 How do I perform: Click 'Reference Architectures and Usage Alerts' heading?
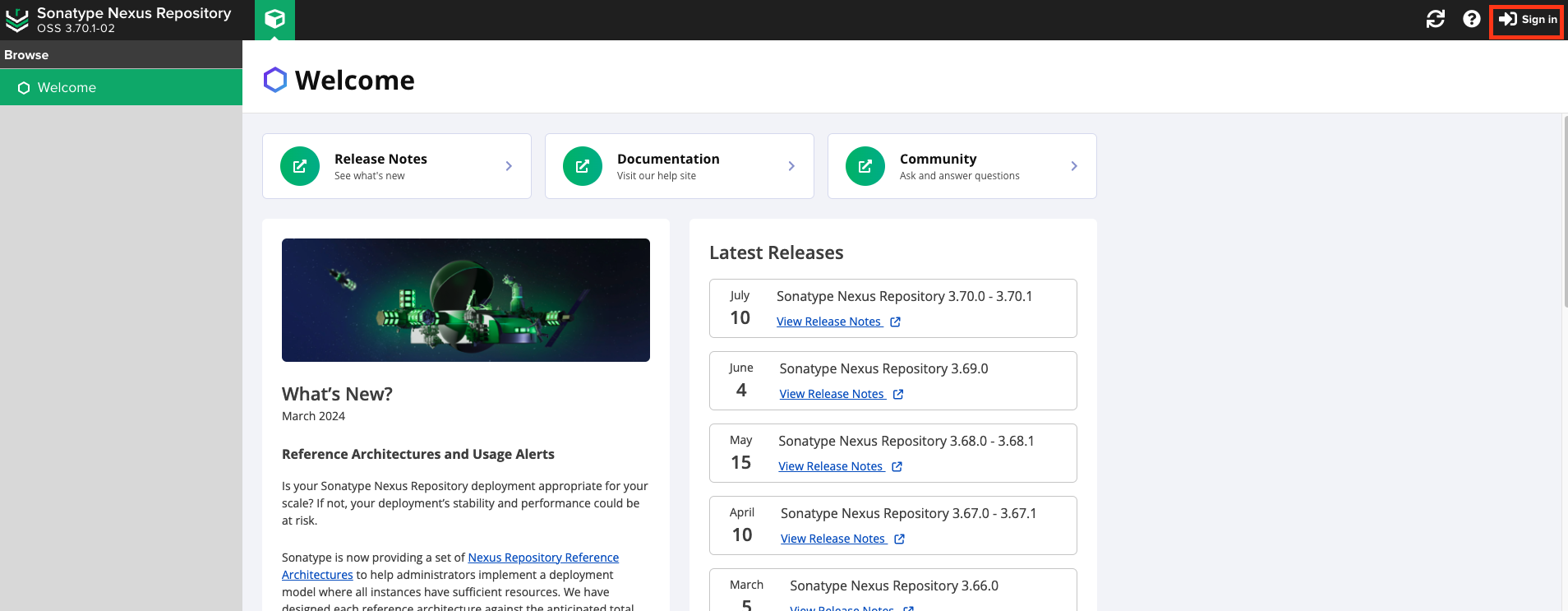[418, 454]
